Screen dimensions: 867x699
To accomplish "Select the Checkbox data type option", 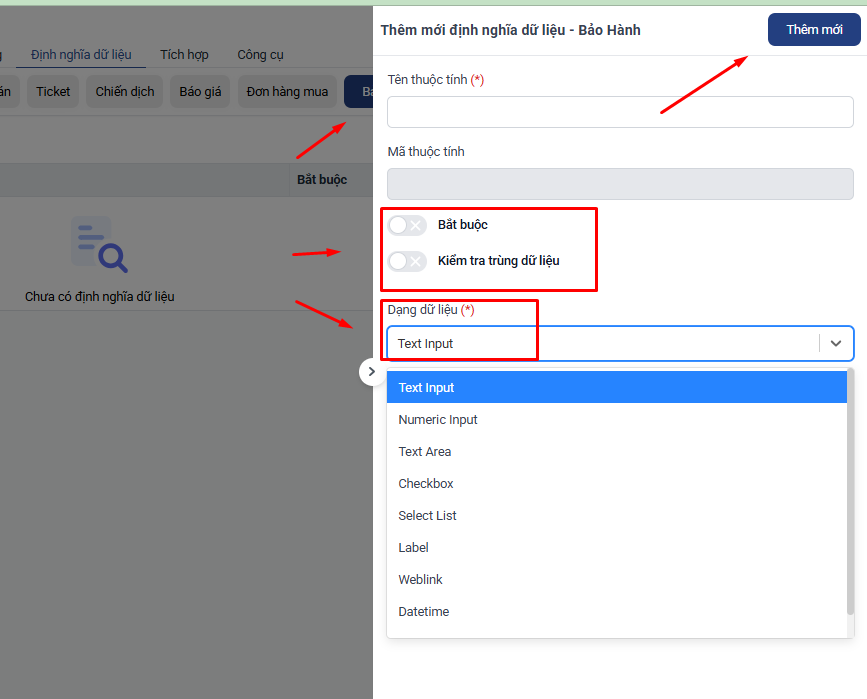I will [426, 484].
